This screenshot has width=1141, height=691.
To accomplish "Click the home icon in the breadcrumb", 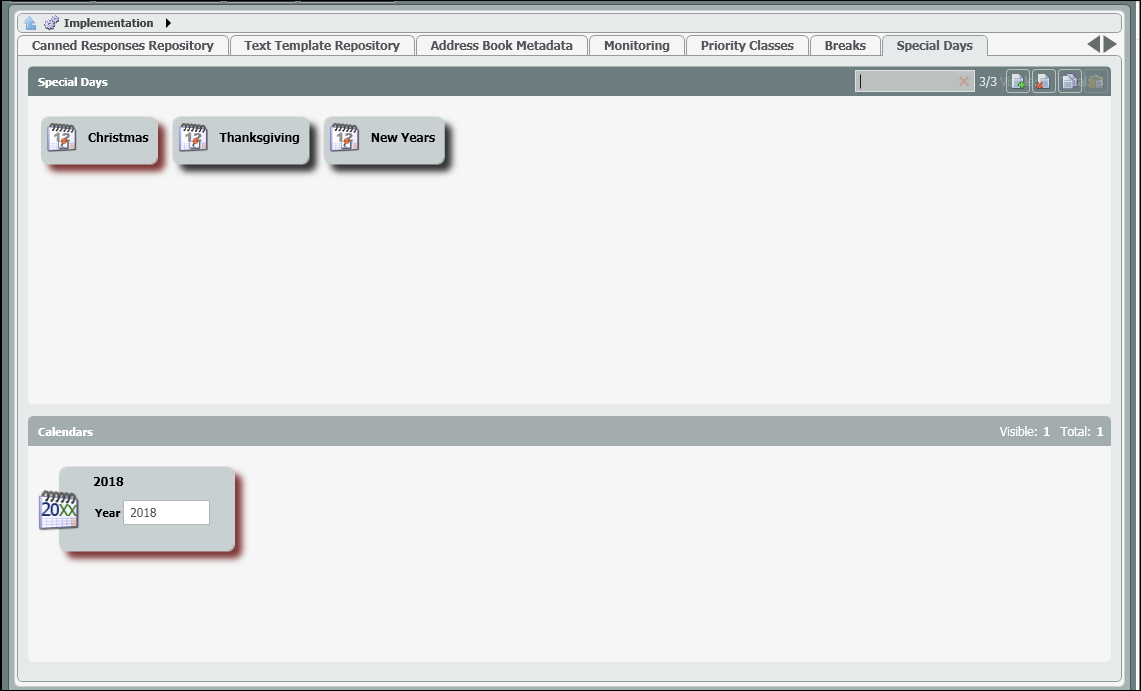I will pos(30,23).
